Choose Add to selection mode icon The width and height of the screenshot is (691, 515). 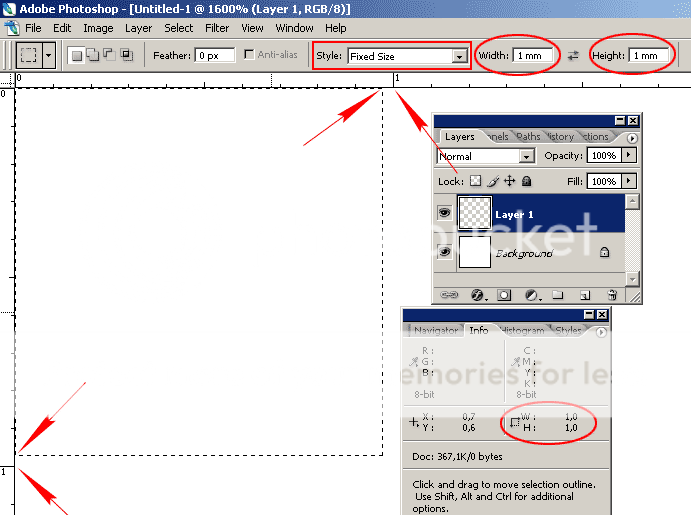[93, 55]
